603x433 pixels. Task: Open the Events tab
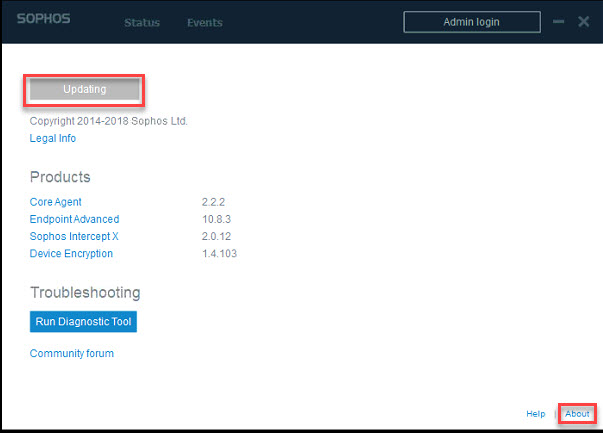pyautogui.click(x=204, y=22)
